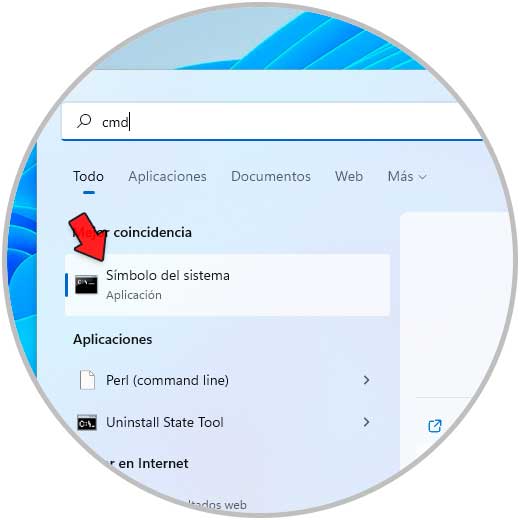The image size is (520, 520).
Task: Click the Símbolo del sistema black console icon
Action: [x=86, y=285]
